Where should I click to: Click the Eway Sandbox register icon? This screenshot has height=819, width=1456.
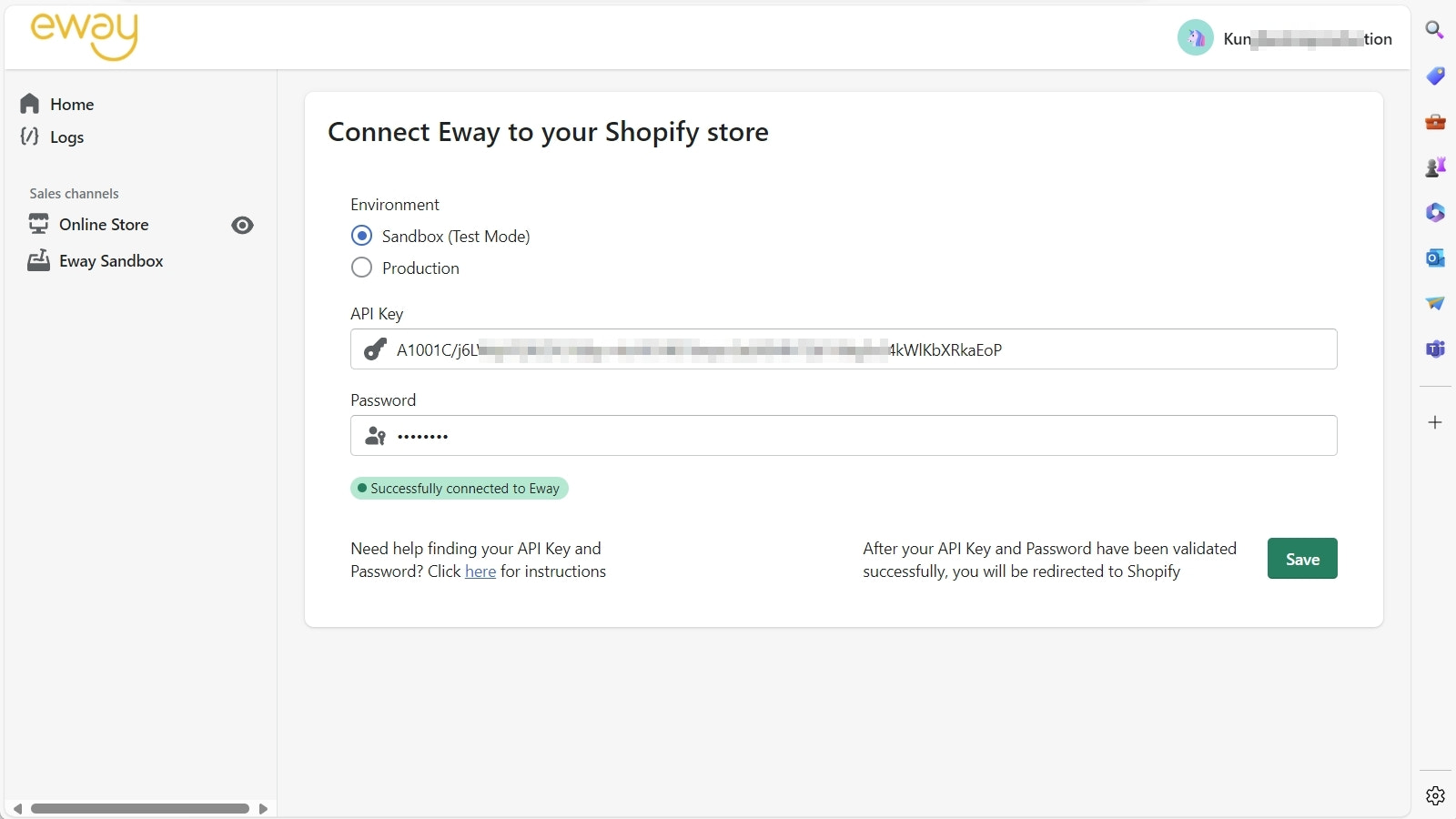[38, 260]
